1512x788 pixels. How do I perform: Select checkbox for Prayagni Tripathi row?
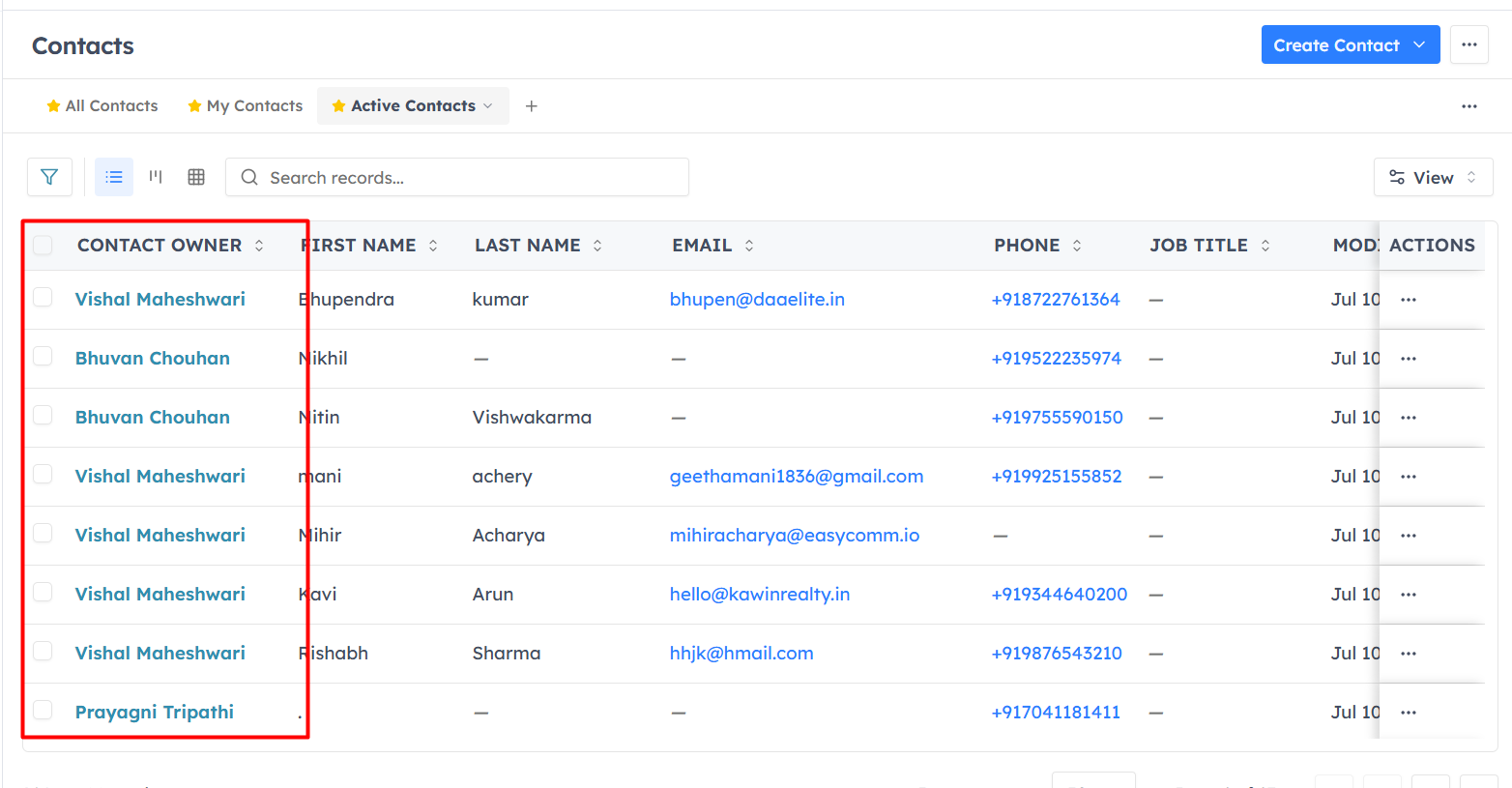[43, 710]
